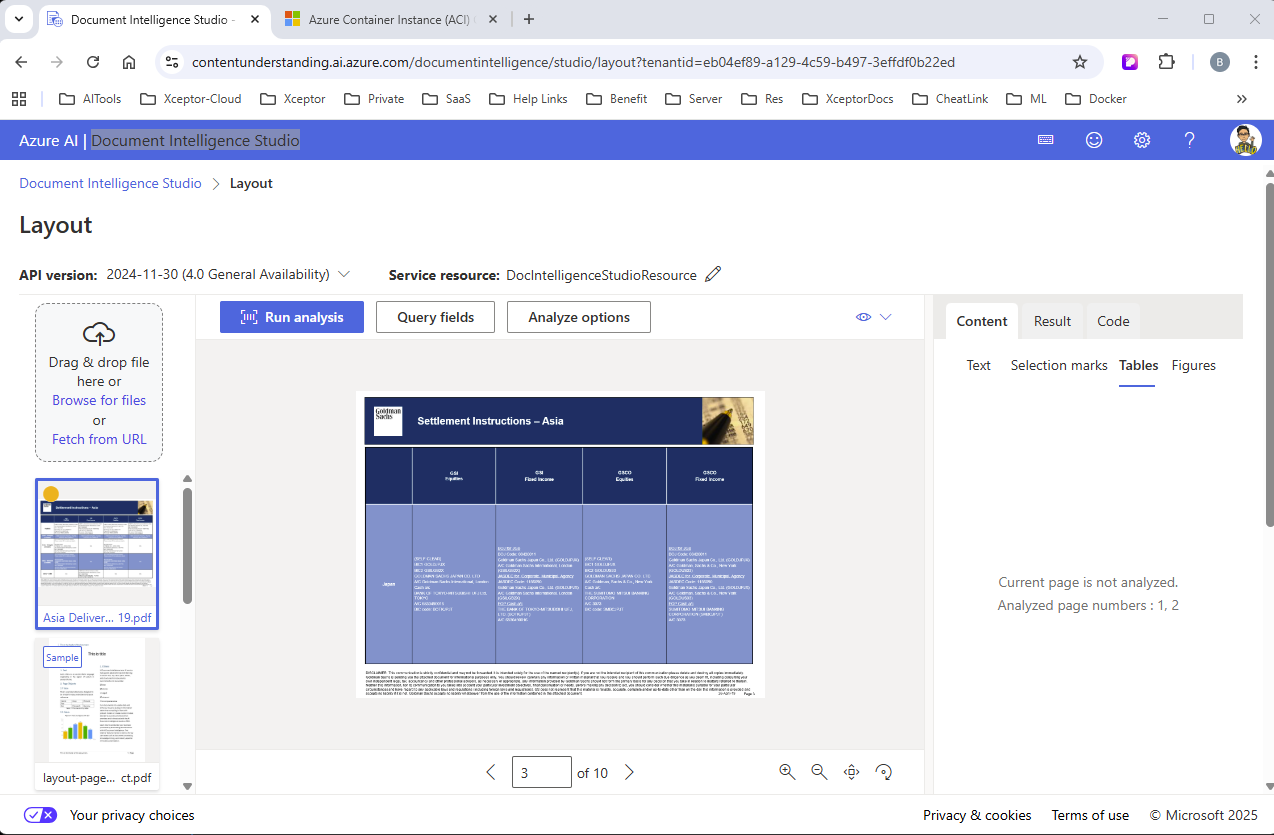Go to previous page arrow
The width and height of the screenshot is (1274, 835).
[491, 772]
